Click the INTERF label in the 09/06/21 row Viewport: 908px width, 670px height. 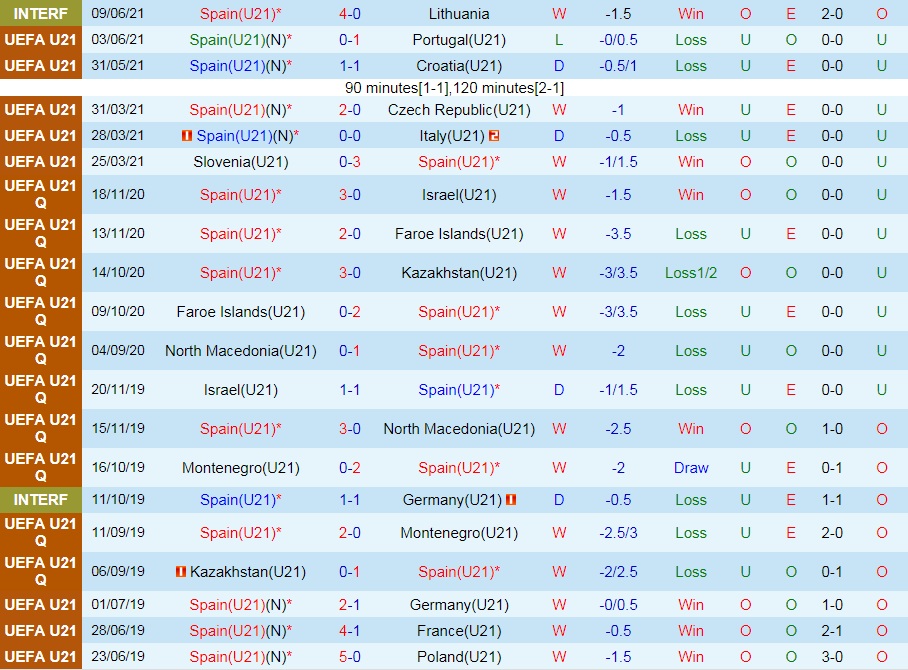[x=40, y=14]
